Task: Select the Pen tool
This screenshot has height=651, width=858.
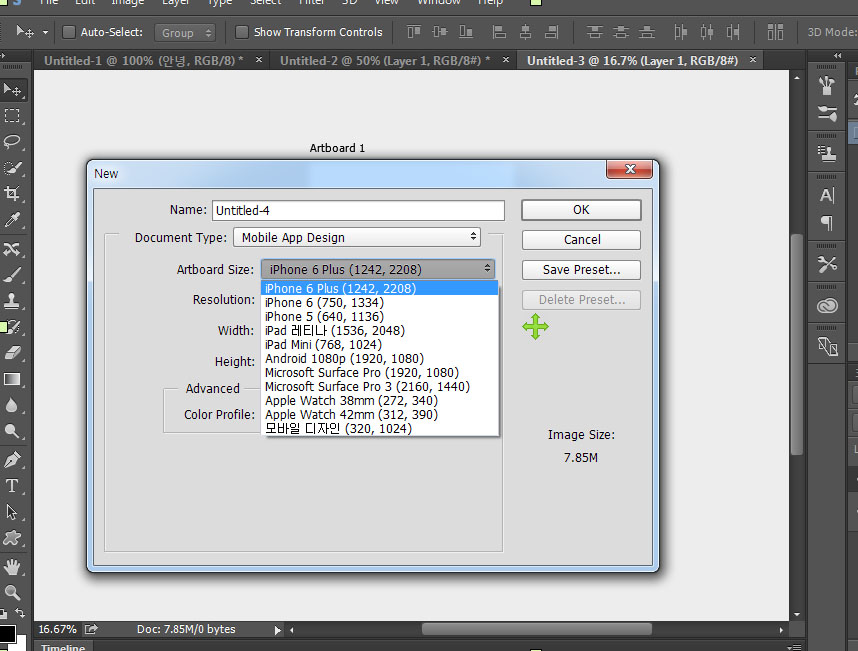Action: (13, 459)
